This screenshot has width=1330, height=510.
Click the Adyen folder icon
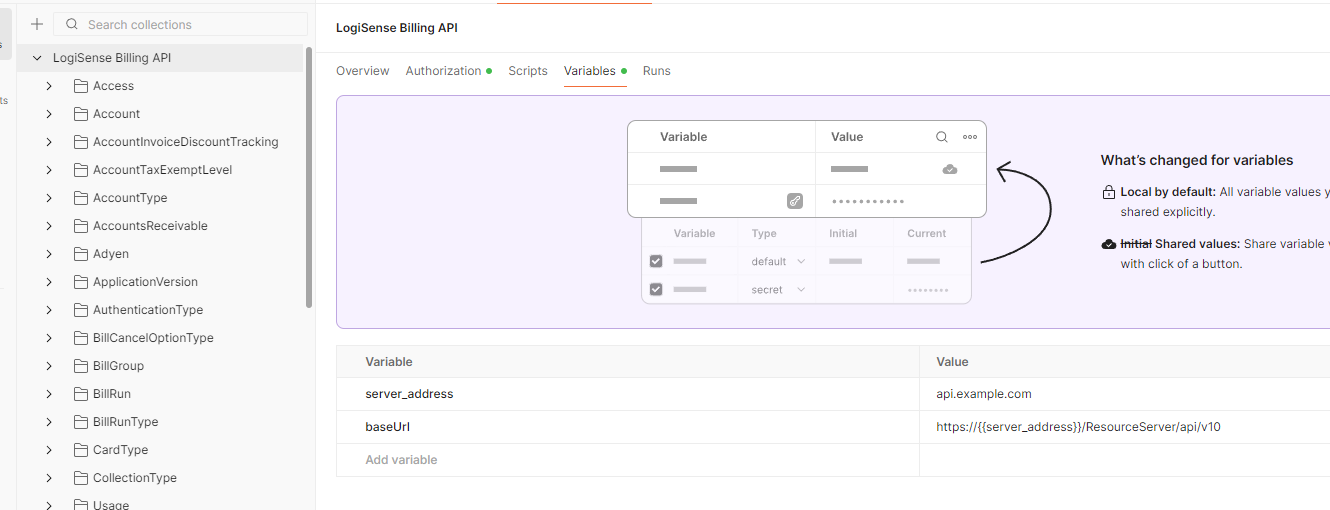click(81, 254)
